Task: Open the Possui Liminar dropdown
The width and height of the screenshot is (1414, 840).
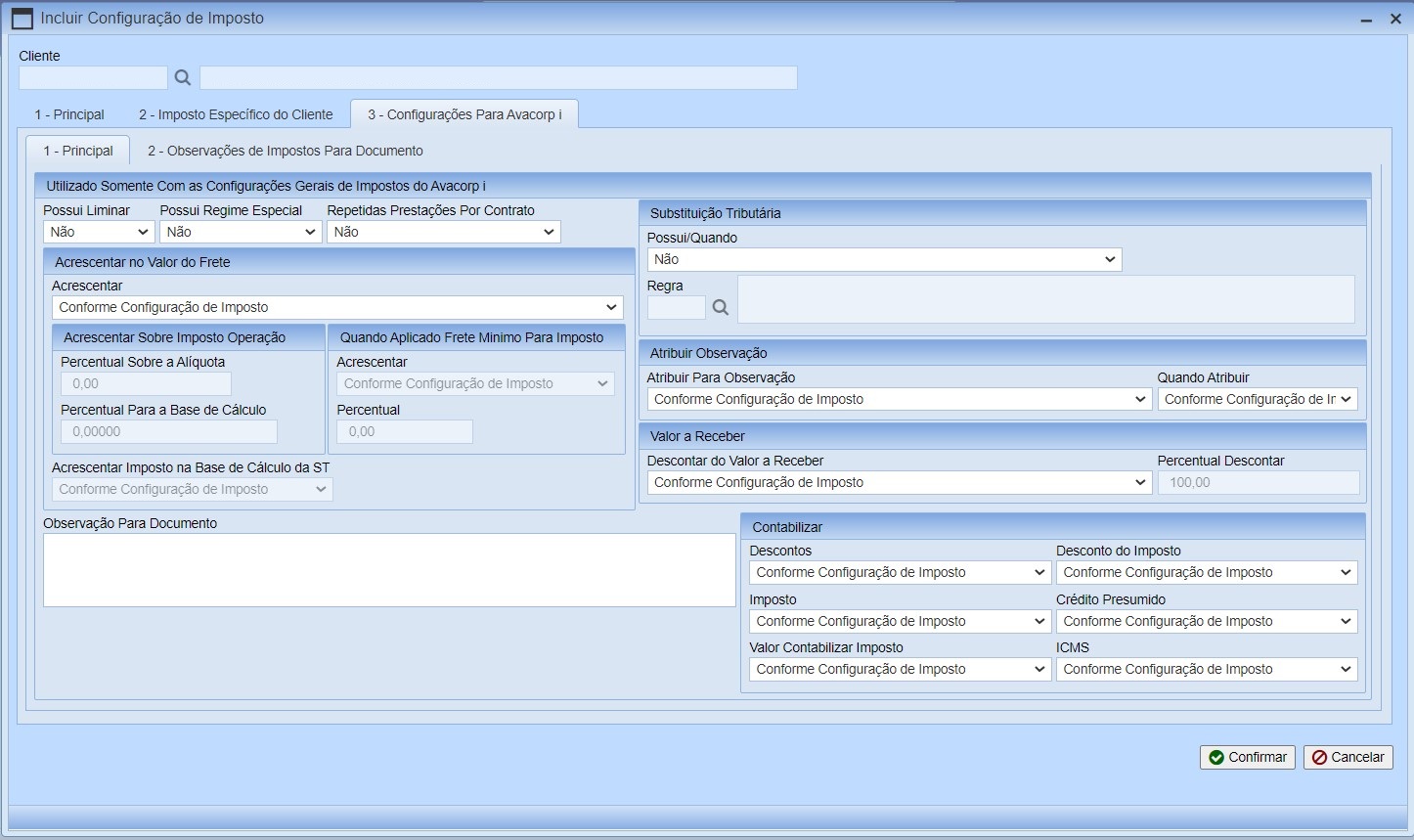Action: coord(99,232)
